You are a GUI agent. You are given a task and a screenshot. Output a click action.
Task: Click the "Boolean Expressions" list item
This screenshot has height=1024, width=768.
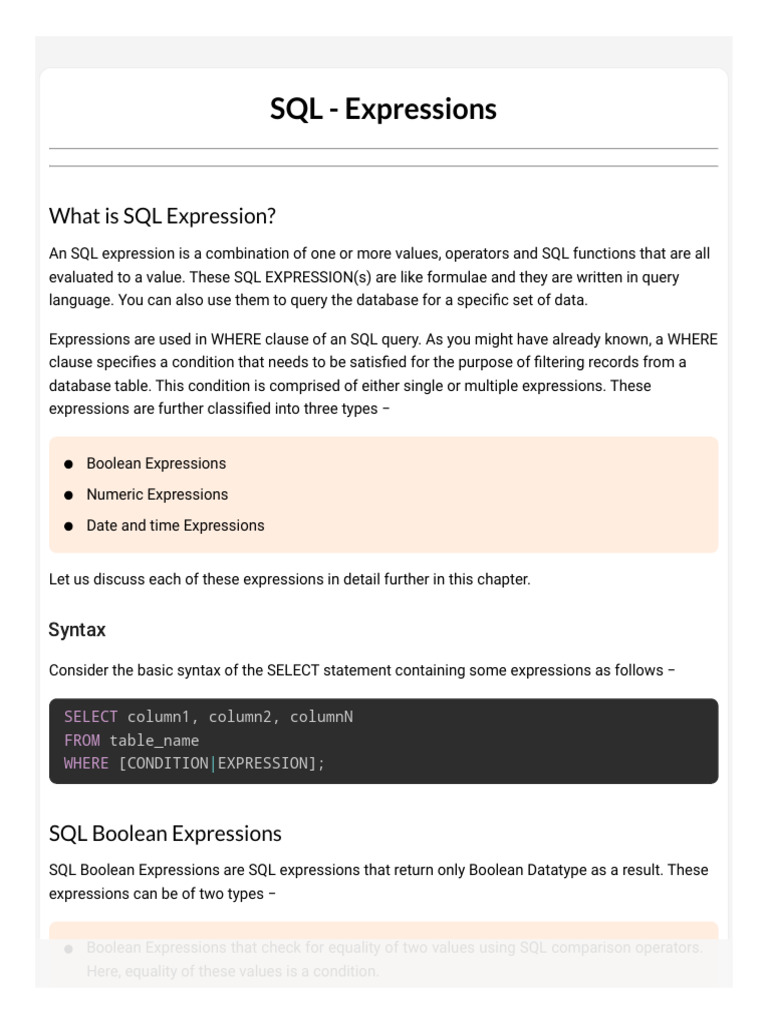(x=156, y=464)
